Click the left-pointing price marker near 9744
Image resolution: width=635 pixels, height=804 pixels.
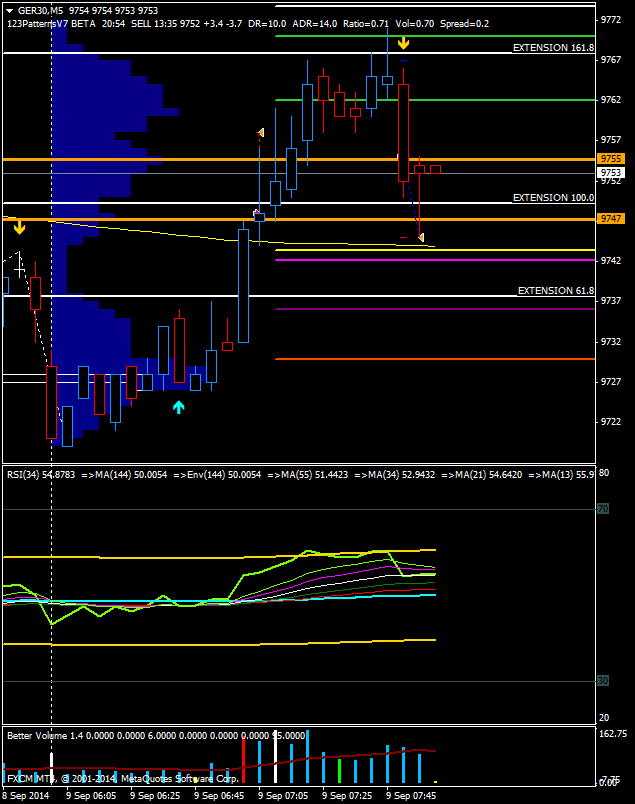(421, 237)
